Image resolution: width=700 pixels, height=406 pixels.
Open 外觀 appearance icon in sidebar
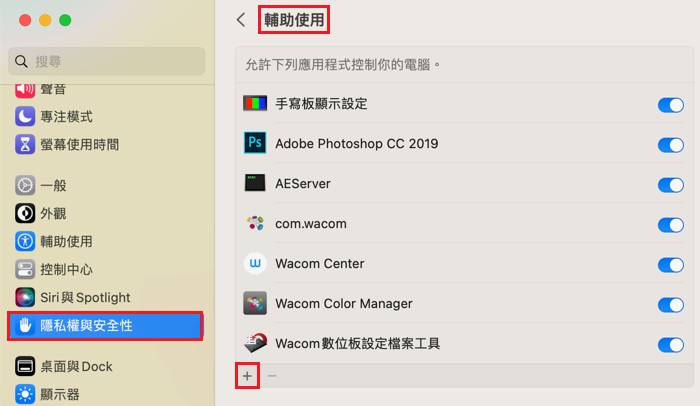pyautogui.click(x=25, y=213)
